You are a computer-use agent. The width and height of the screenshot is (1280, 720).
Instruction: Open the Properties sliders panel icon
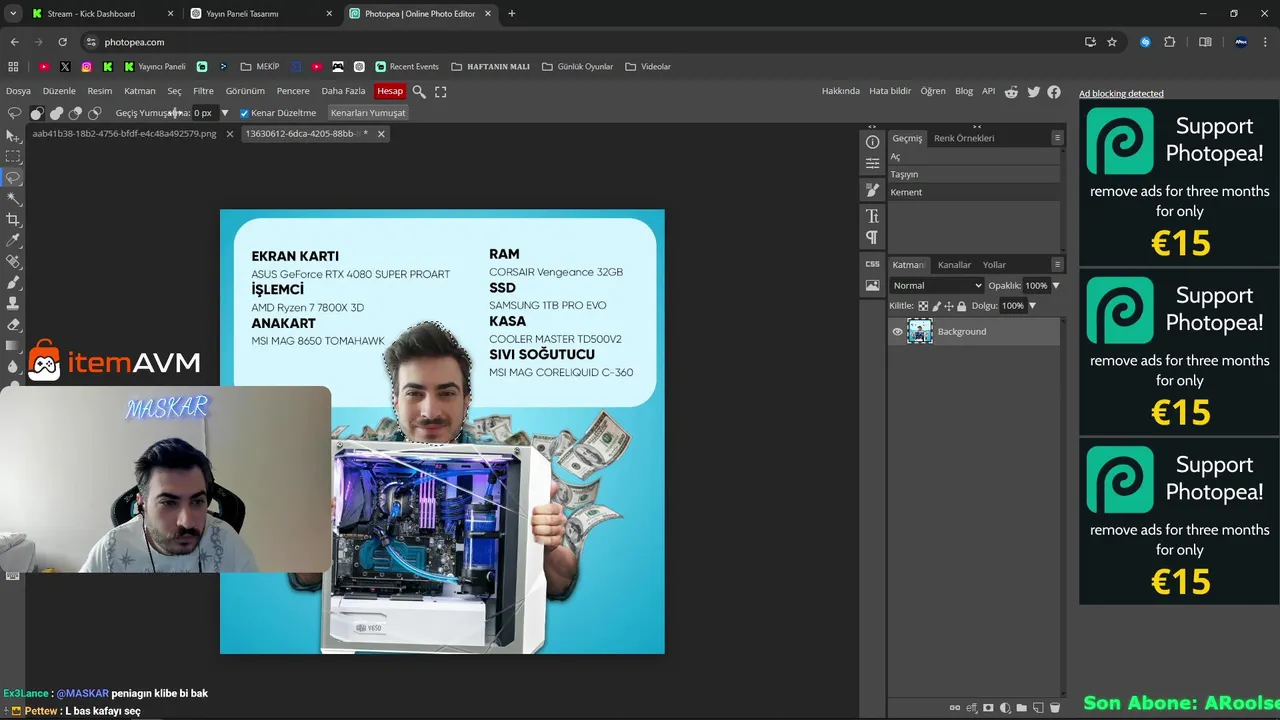click(872, 163)
